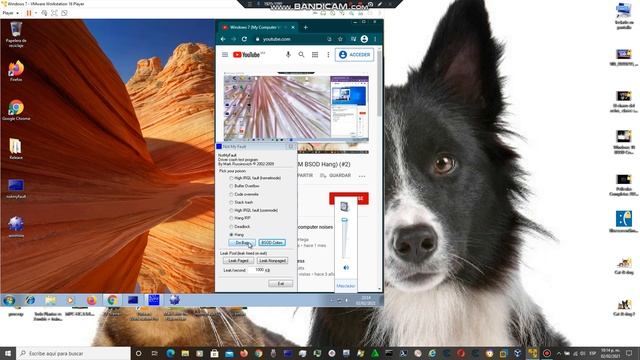640x360 pixels.
Task: Open Mezclador link in volume popup
Action: click(346, 286)
